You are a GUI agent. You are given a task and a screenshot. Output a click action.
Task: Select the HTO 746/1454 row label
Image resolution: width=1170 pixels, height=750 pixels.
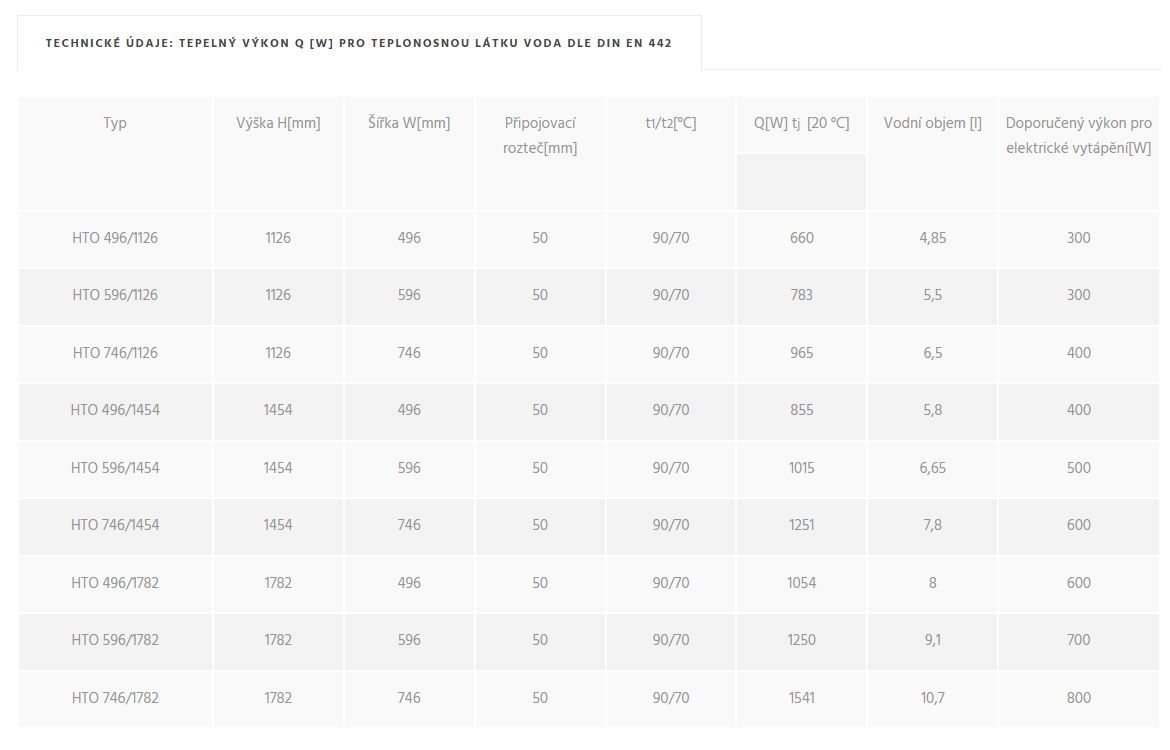(115, 525)
